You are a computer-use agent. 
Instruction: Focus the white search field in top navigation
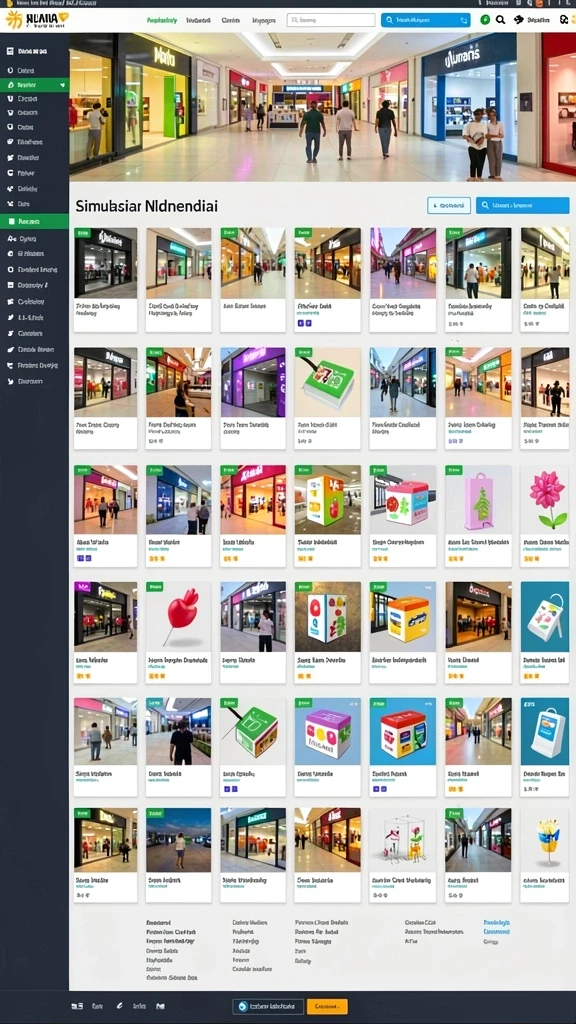point(330,20)
